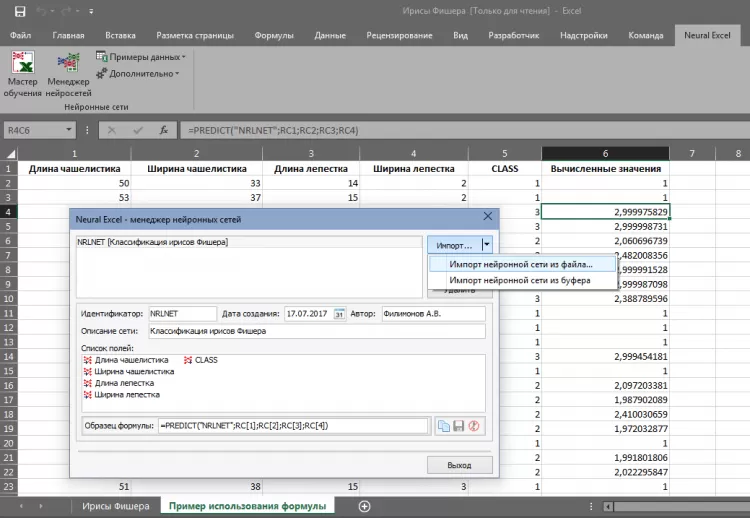Click the Идентификатор text field
The height and width of the screenshot is (518, 750).
(182, 314)
